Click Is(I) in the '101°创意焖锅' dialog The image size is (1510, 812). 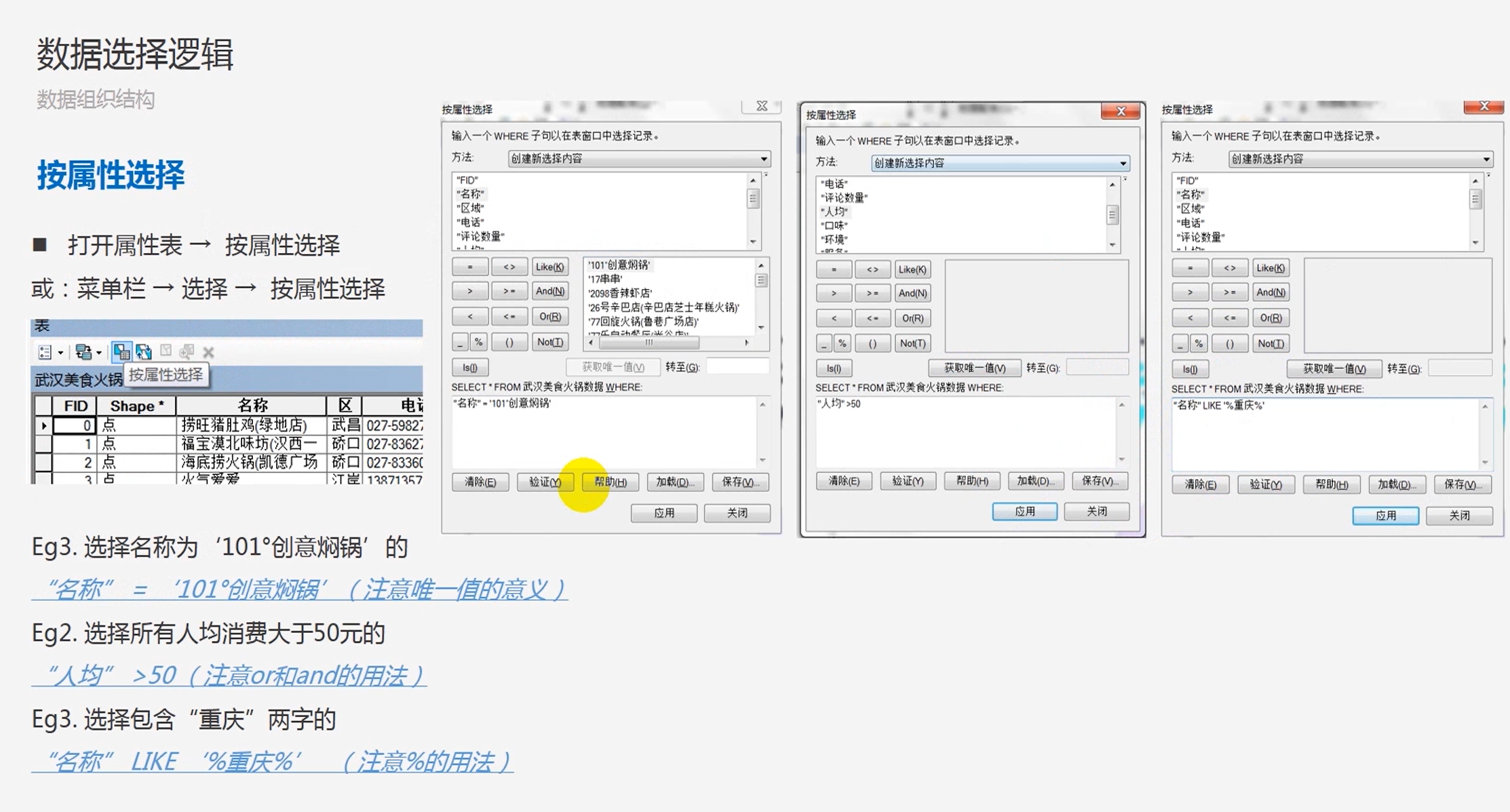(470, 368)
